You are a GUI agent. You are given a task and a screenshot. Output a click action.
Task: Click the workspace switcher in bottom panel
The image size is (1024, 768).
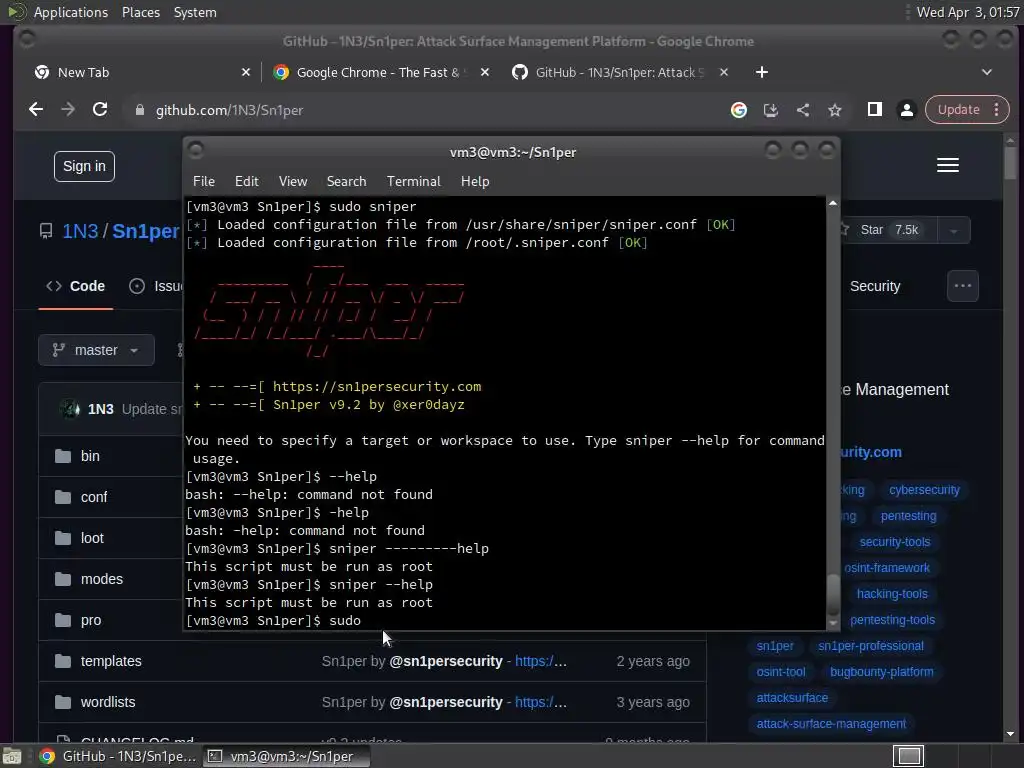908,756
